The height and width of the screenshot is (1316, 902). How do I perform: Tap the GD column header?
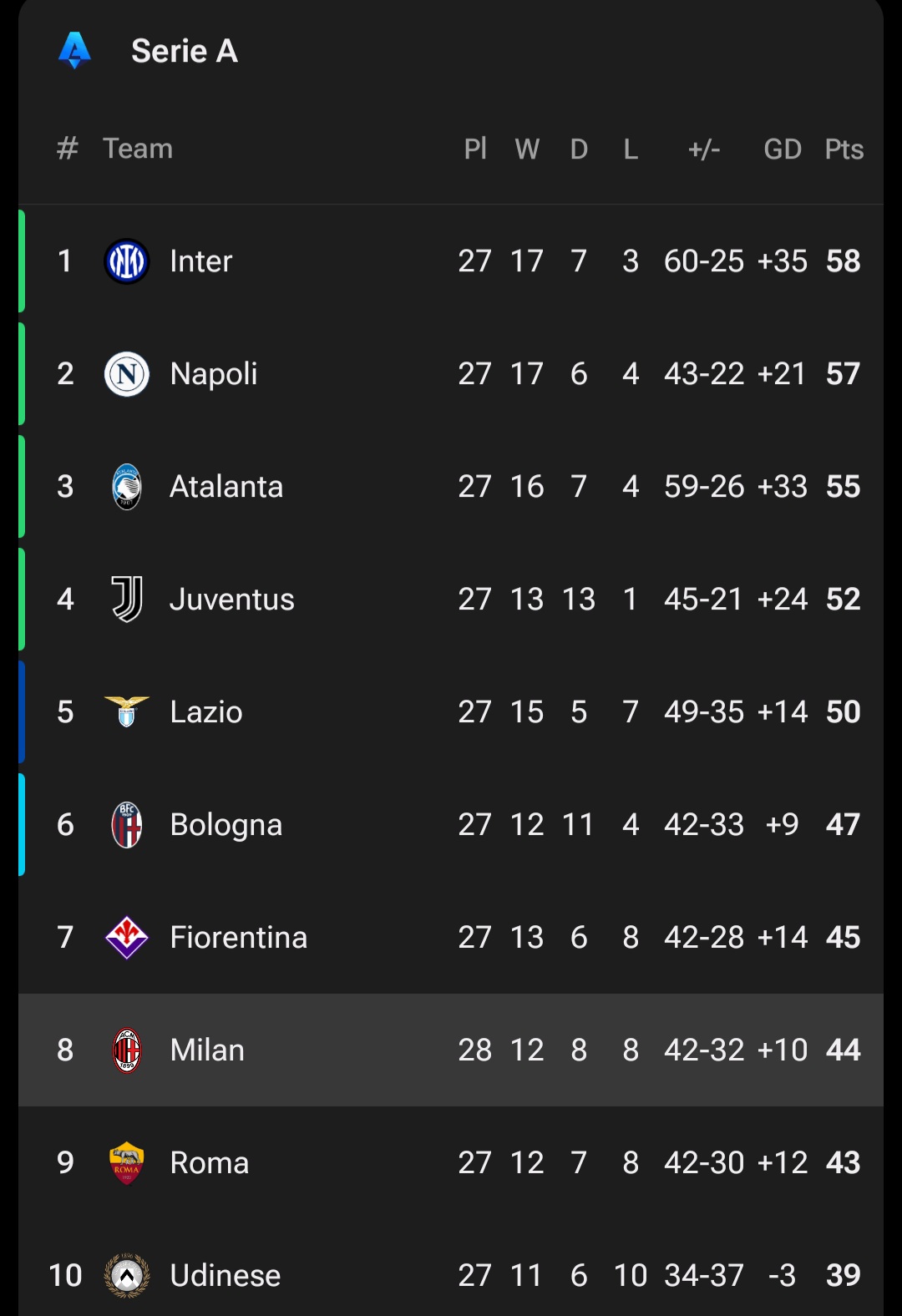pos(783,149)
